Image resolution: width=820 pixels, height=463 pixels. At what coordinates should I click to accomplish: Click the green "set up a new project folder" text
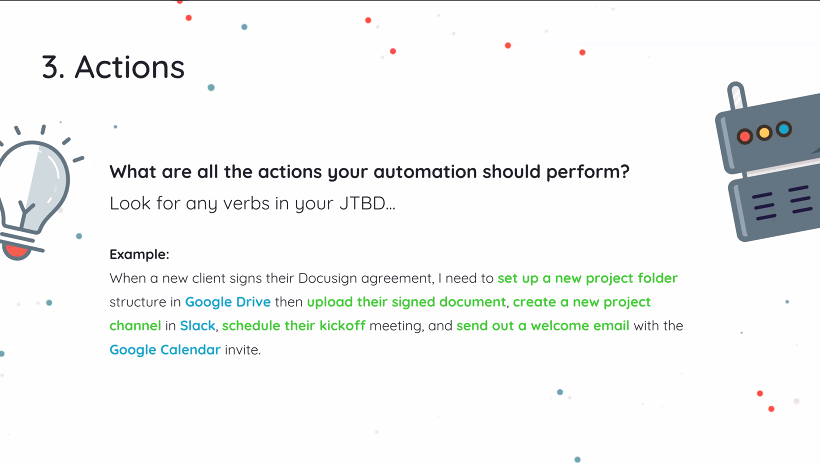coord(587,278)
